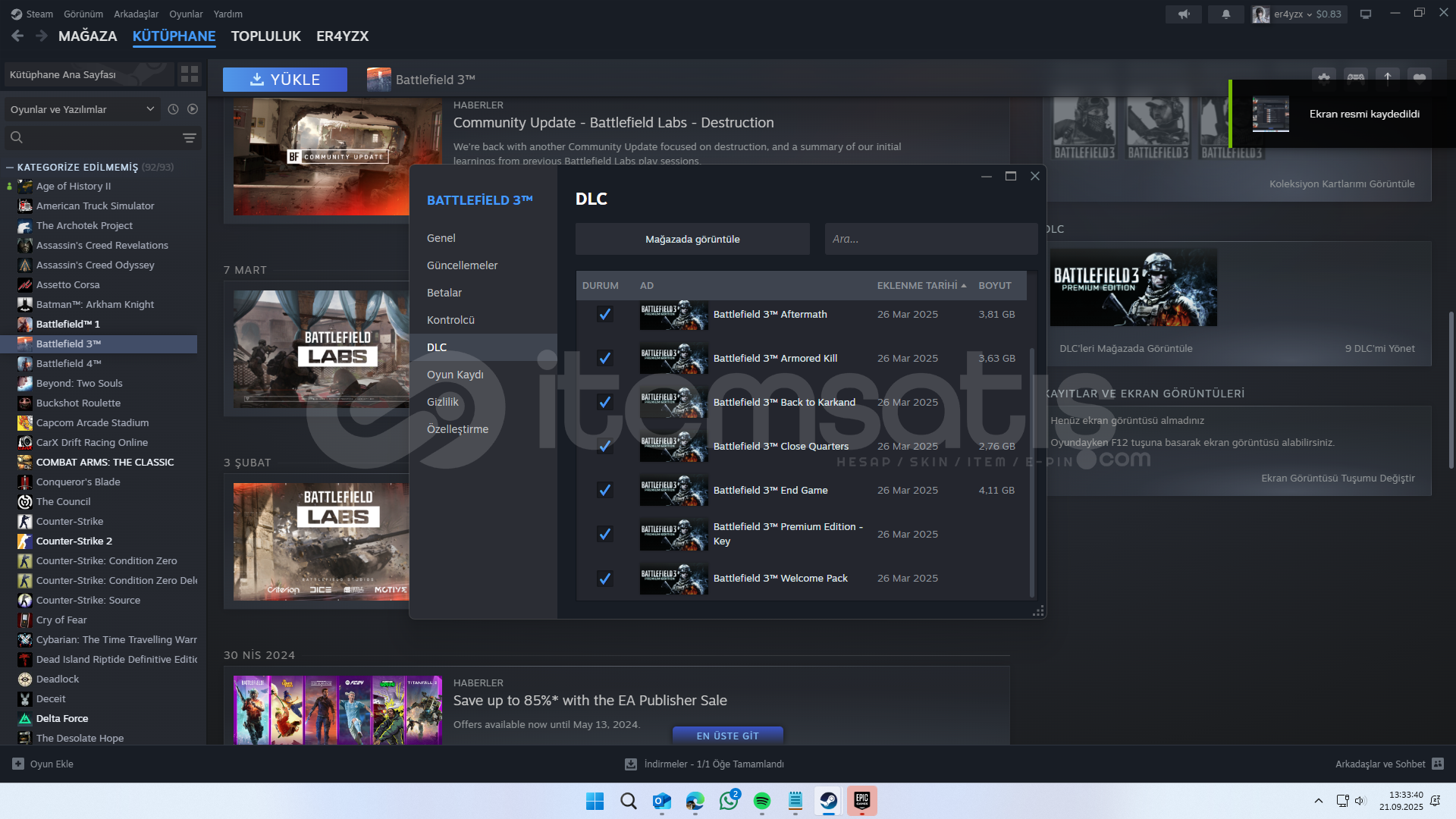Viewport: 1456px width, 819px height.
Task: Click the Steam announcements megaphone icon
Action: (1183, 14)
